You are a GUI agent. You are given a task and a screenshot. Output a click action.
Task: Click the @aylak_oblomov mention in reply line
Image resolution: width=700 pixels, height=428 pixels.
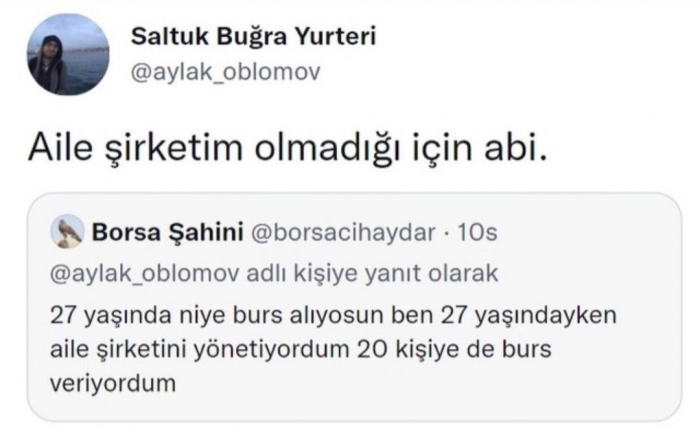145,274
